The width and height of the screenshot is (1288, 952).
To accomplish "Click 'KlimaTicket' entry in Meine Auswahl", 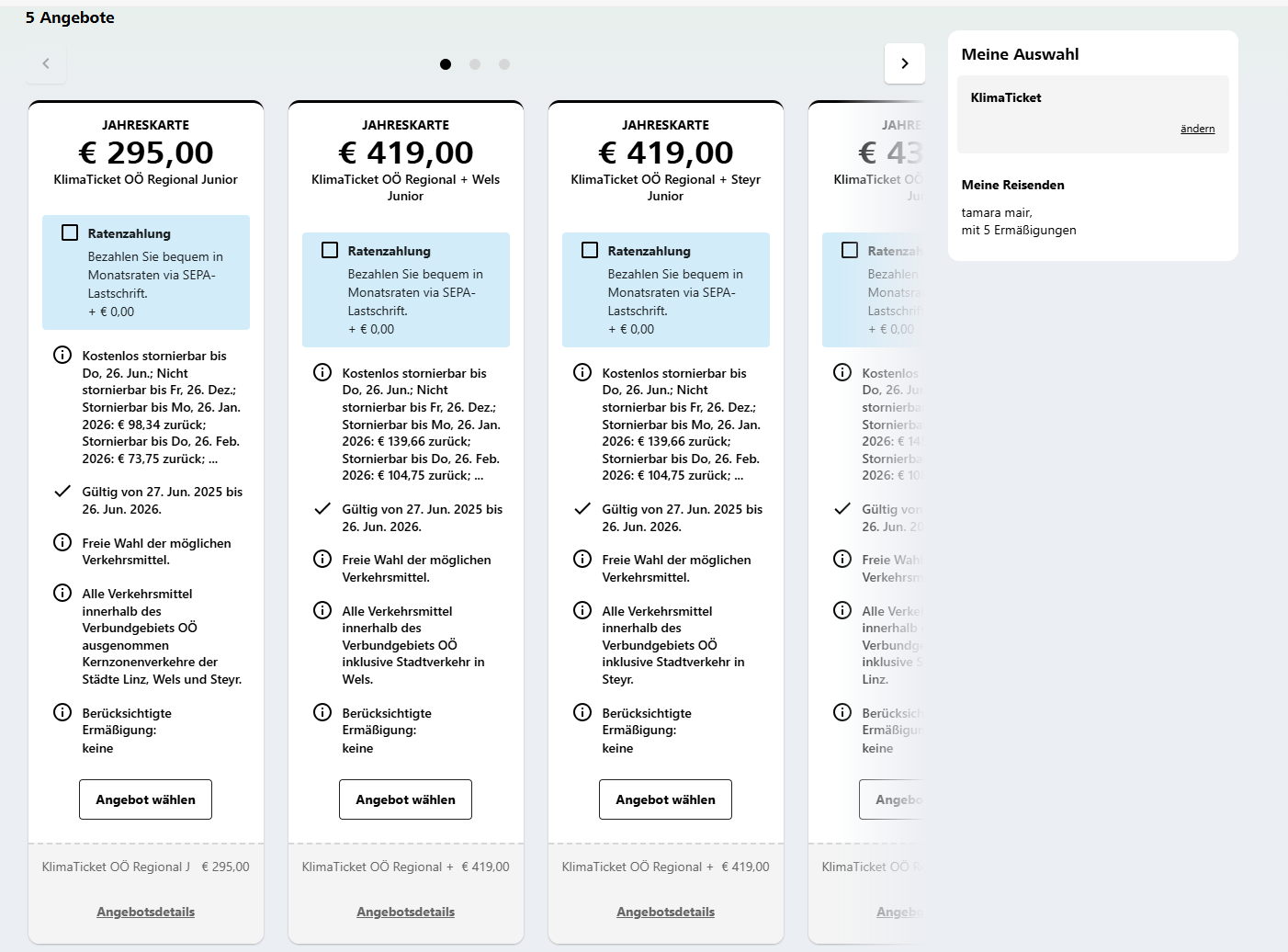I will [x=1006, y=97].
